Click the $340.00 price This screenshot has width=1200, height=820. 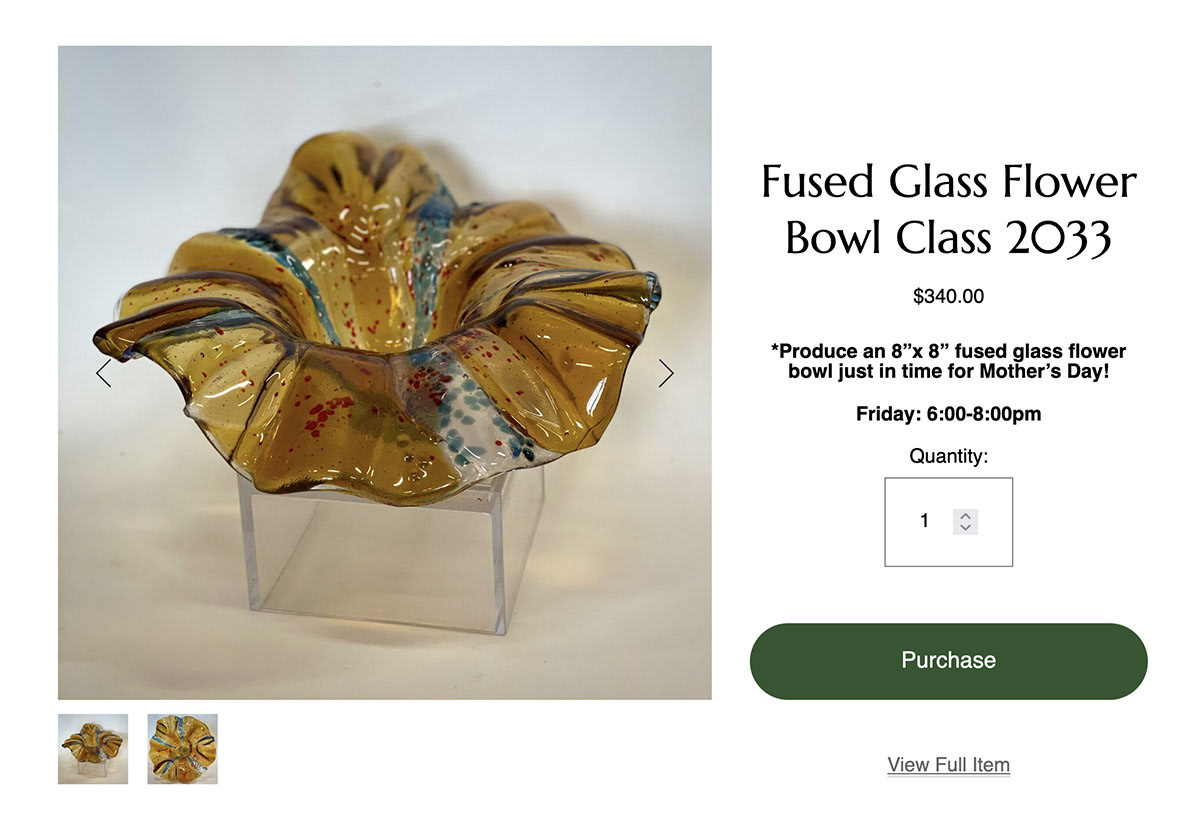click(948, 296)
